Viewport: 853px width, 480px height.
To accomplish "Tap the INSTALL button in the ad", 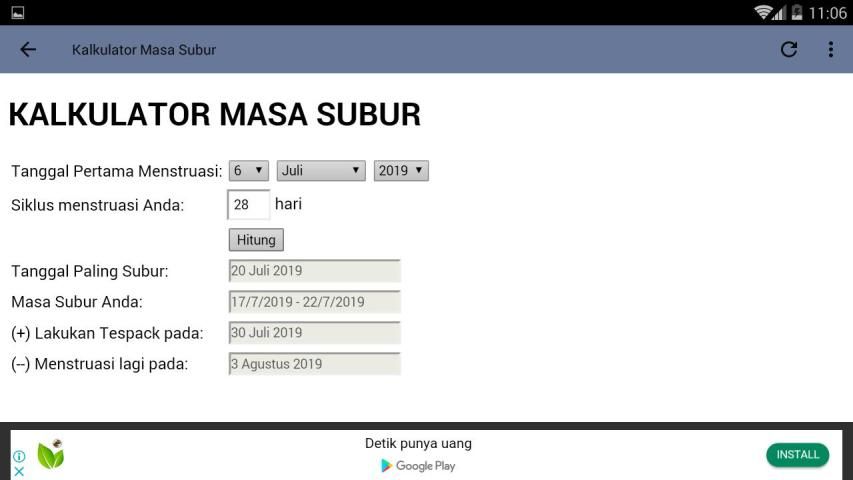I will tap(797, 455).
